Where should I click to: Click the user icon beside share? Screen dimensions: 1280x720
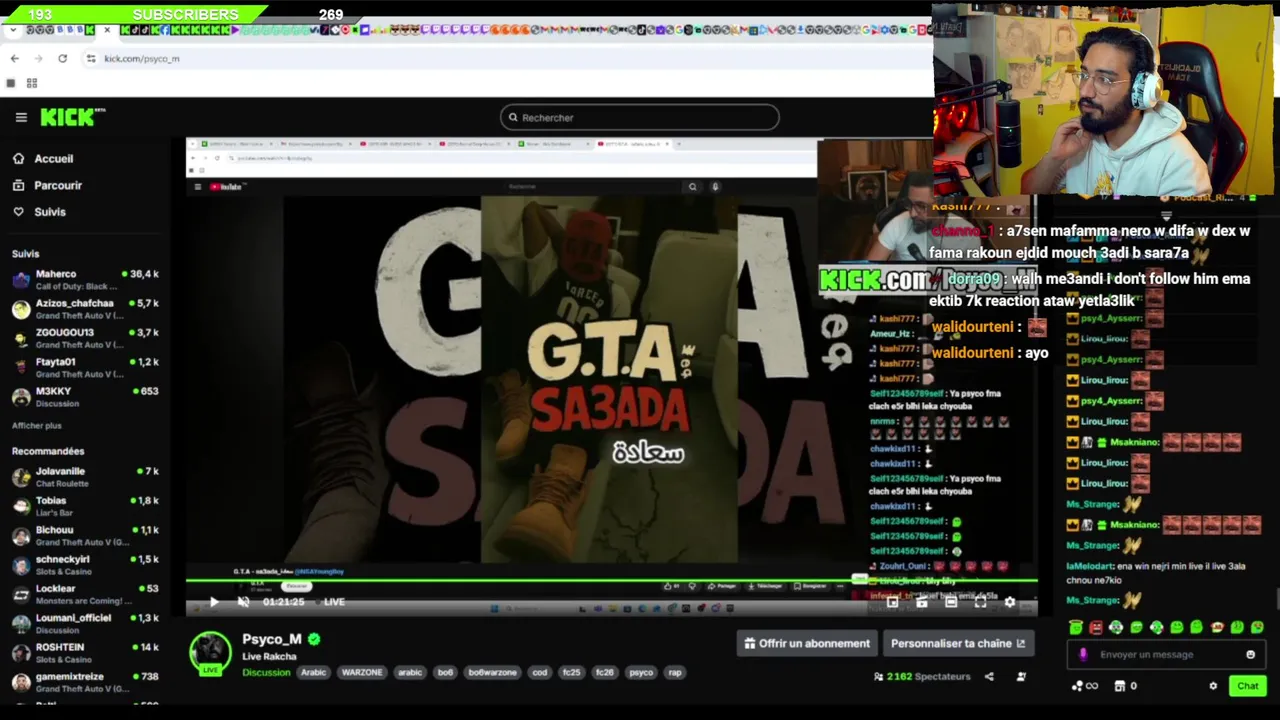pyautogui.click(x=1021, y=677)
